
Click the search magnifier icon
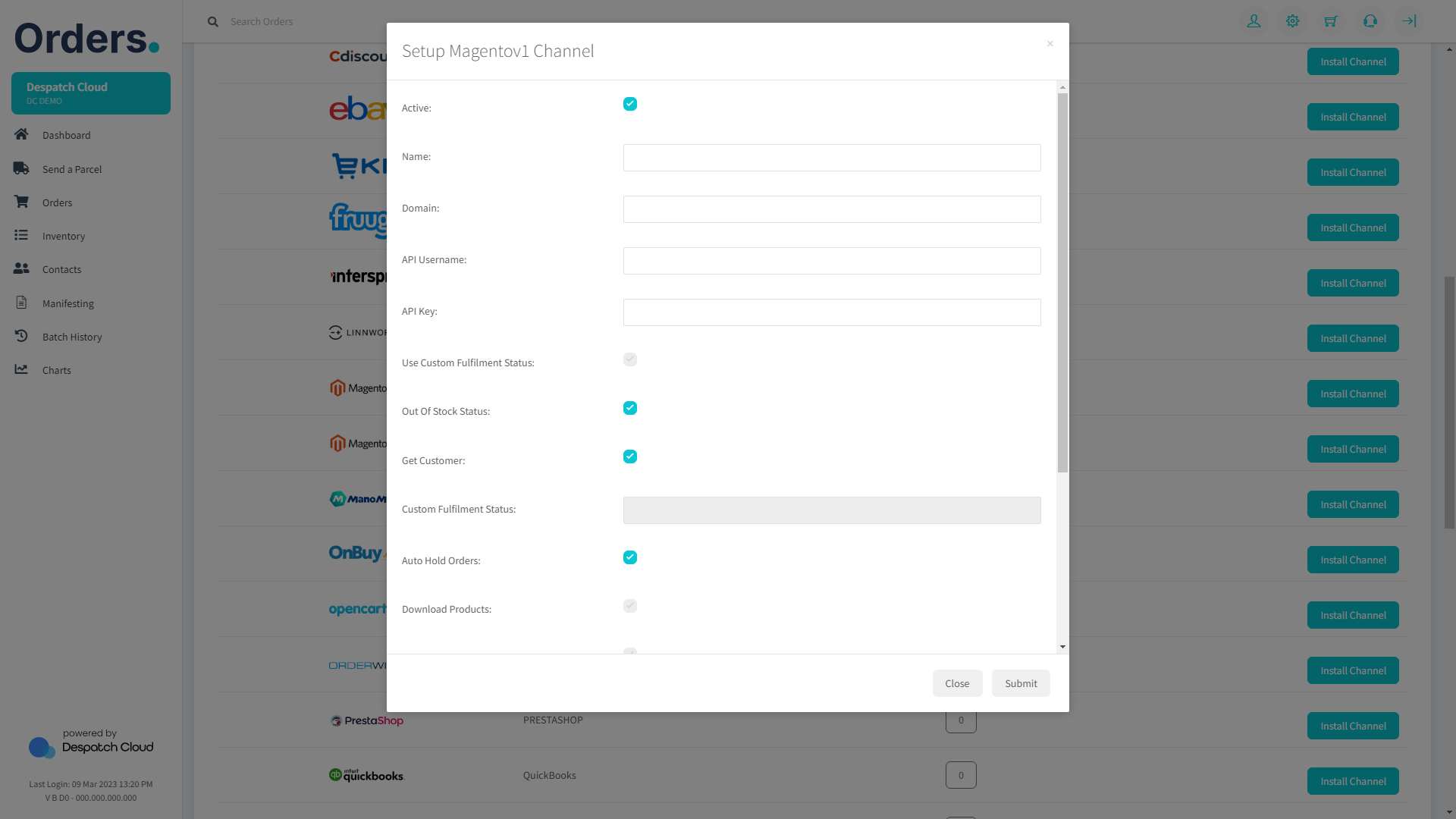coord(213,21)
